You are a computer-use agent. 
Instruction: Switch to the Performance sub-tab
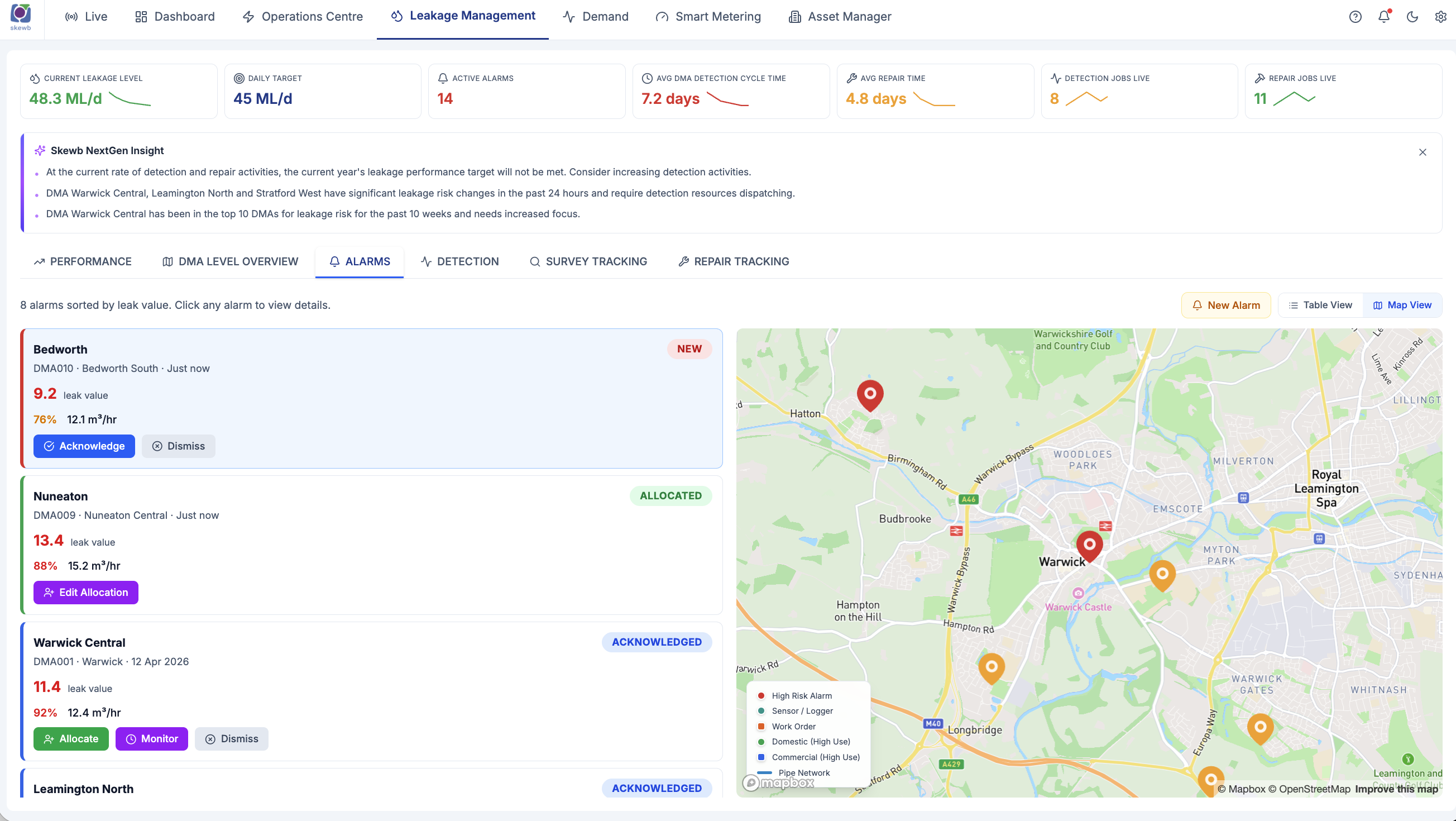(83, 261)
